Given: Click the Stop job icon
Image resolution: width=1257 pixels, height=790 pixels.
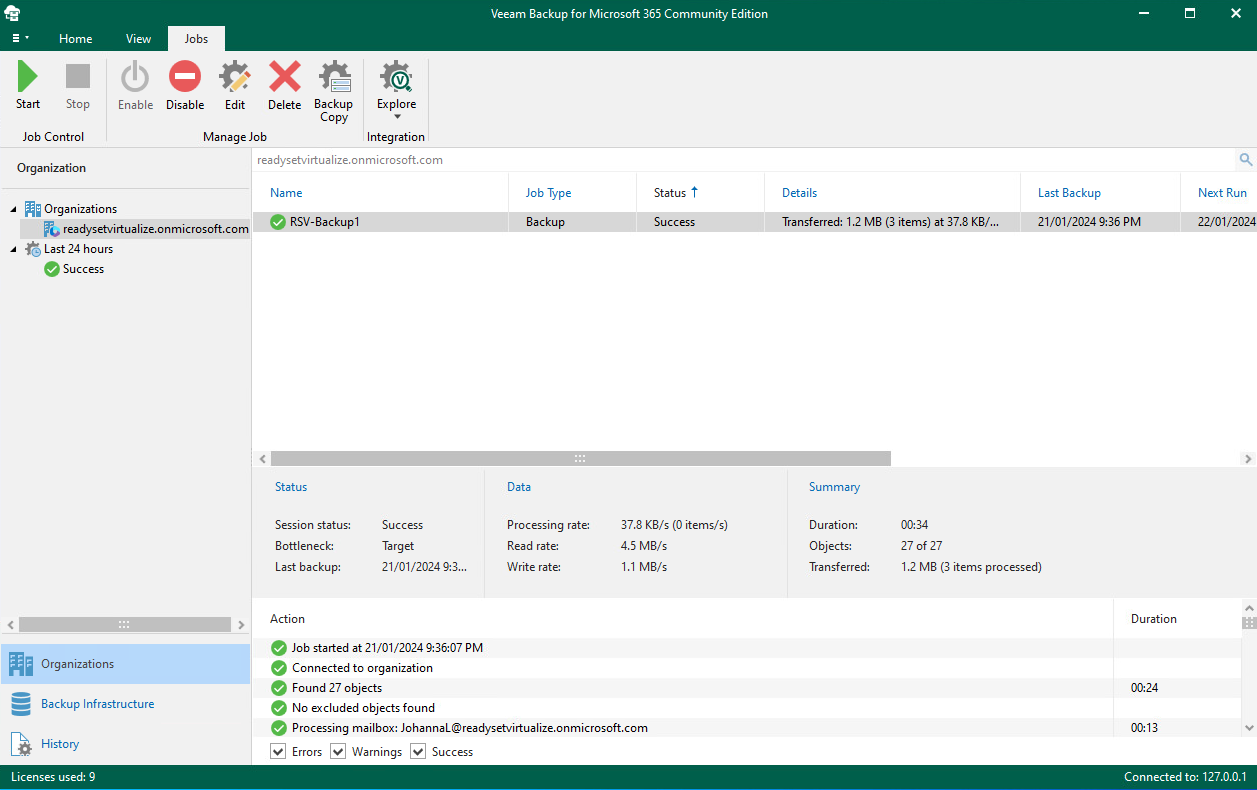Looking at the screenshot, I should coord(78,77).
